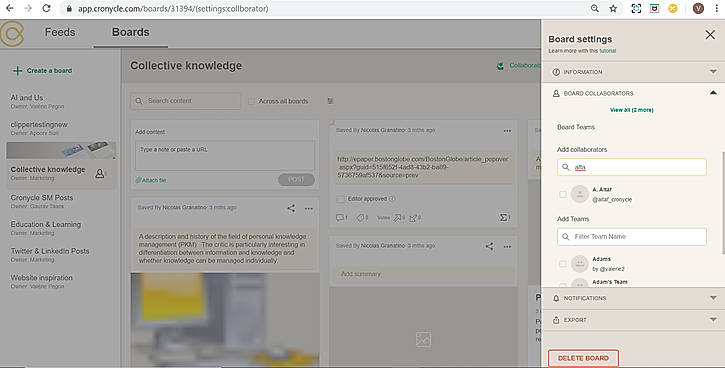This screenshot has height=368, width=725.
Task: Focus the Filter Team Name field
Action: 632,237
